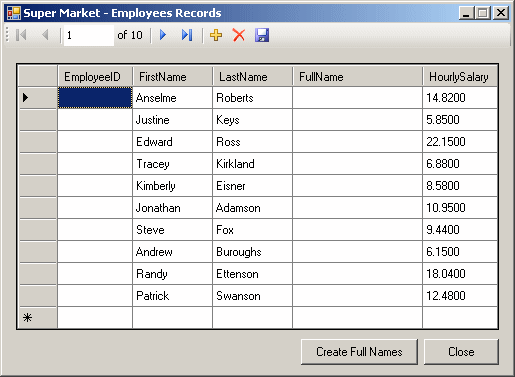Click the cell containing Edward
The width and height of the screenshot is (515, 377).
pos(173,142)
